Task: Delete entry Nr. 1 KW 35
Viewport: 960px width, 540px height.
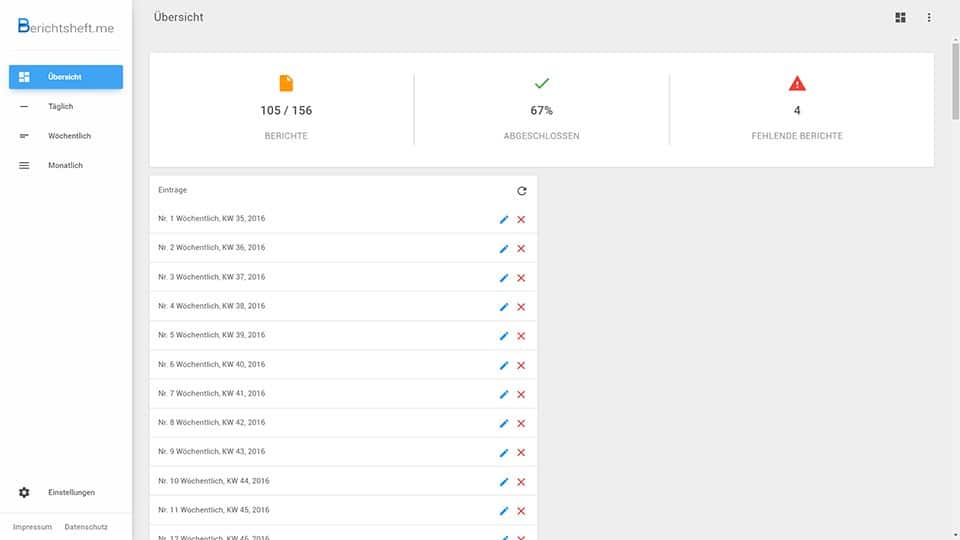Action: point(521,219)
